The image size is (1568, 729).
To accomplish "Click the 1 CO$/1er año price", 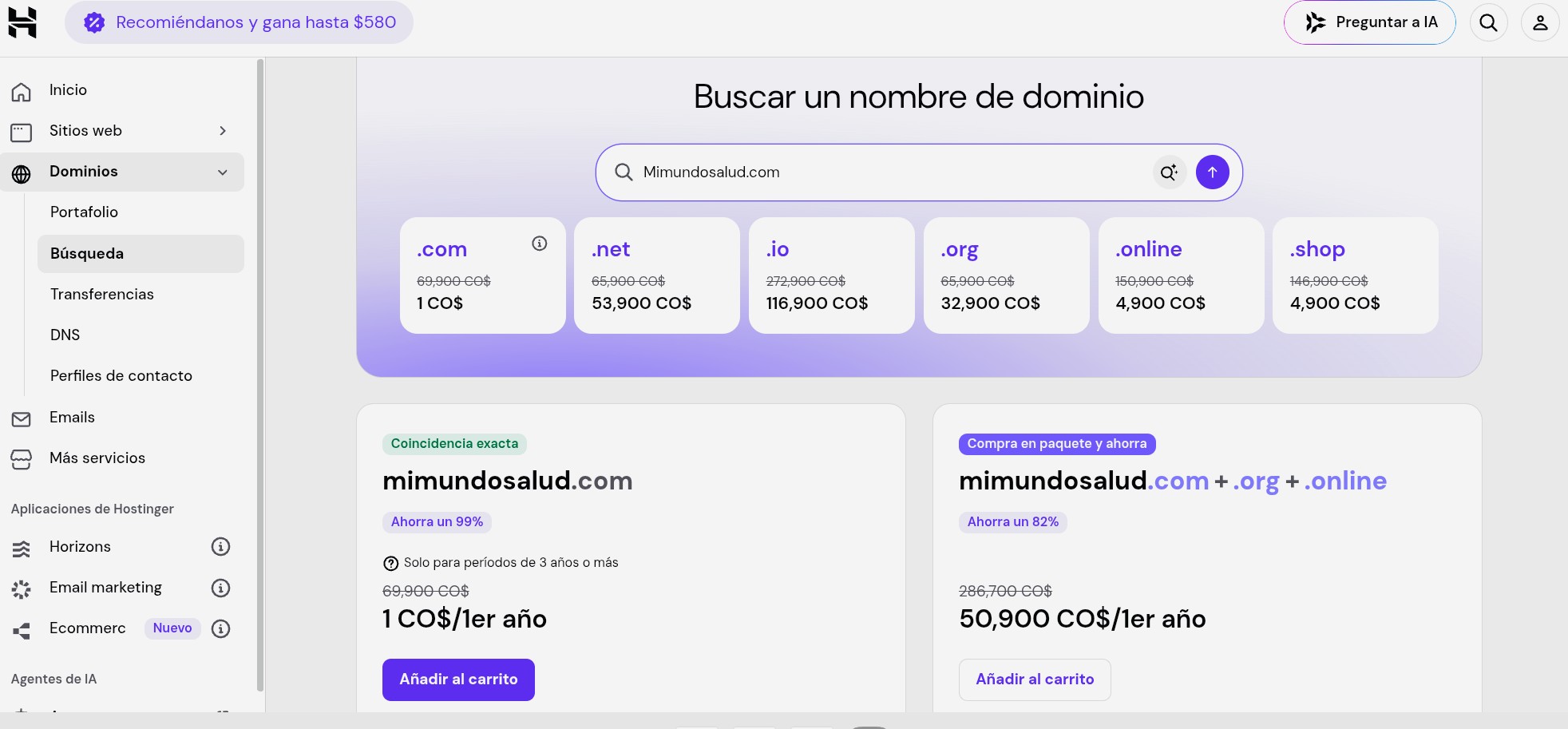I will tap(465, 619).
